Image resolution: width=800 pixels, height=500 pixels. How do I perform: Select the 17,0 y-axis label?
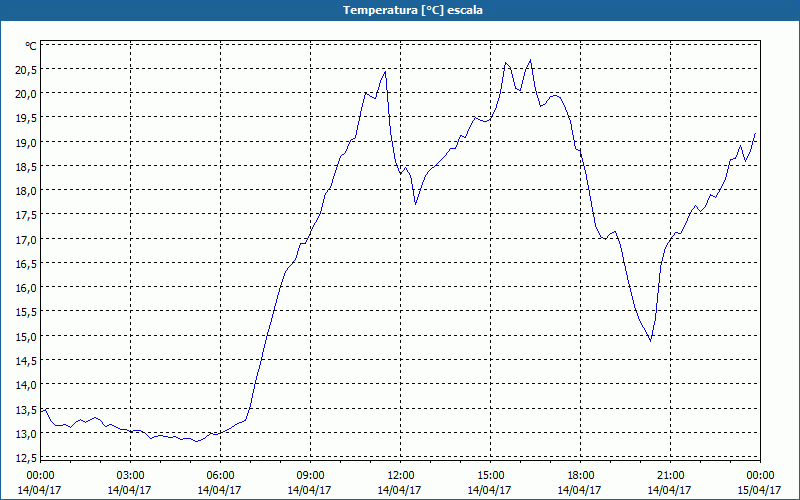(x=26, y=240)
